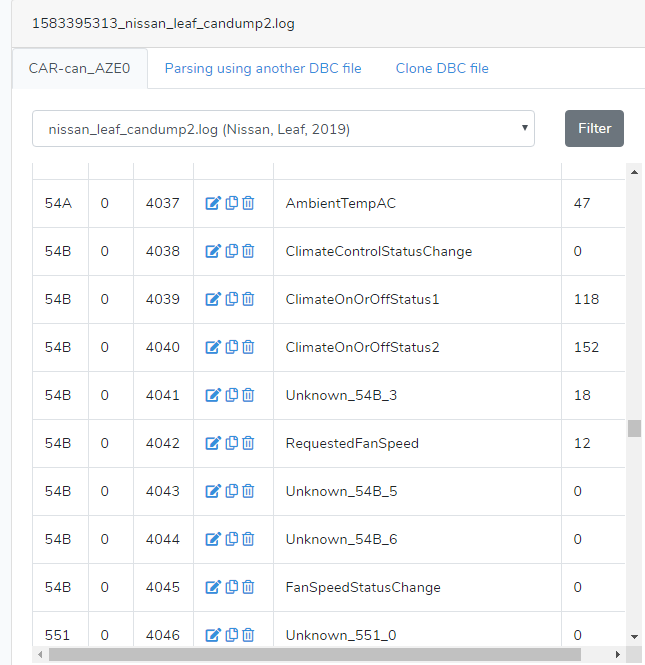Image resolution: width=645 pixels, height=665 pixels.
Task: Select the FanSpeedStatusChange signal name
Action: coord(363,587)
